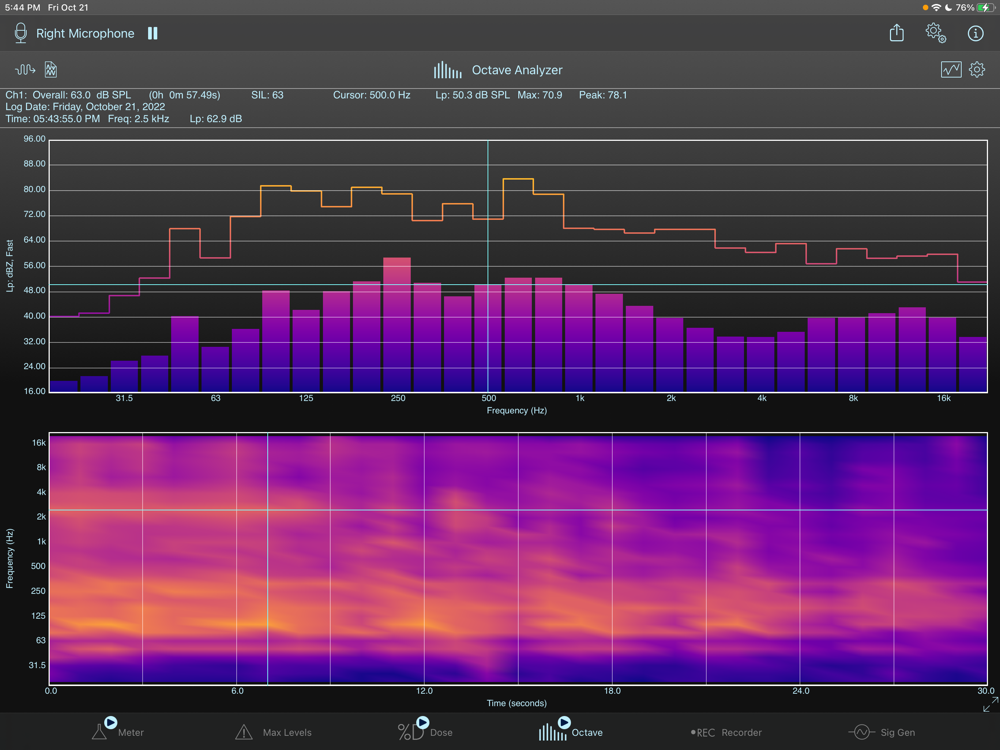Screen dimensions: 1000x750
Task: Select the Octave tab
Action: pyautogui.click(x=571, y=731)
